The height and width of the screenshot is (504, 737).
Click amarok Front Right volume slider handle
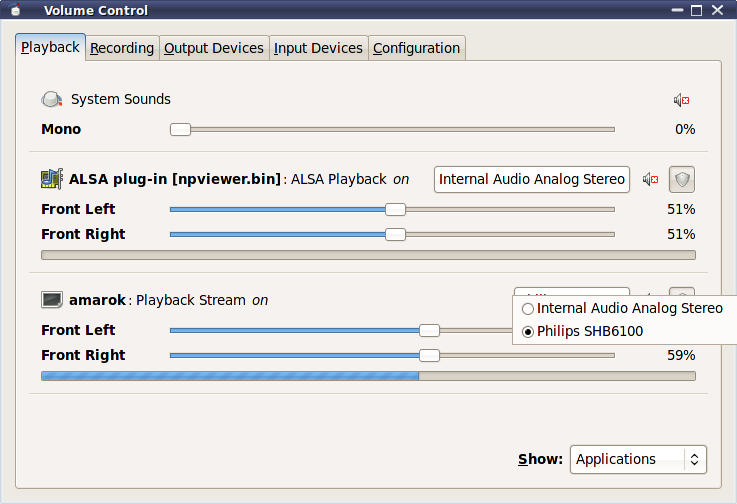click(x=429, y=355)
